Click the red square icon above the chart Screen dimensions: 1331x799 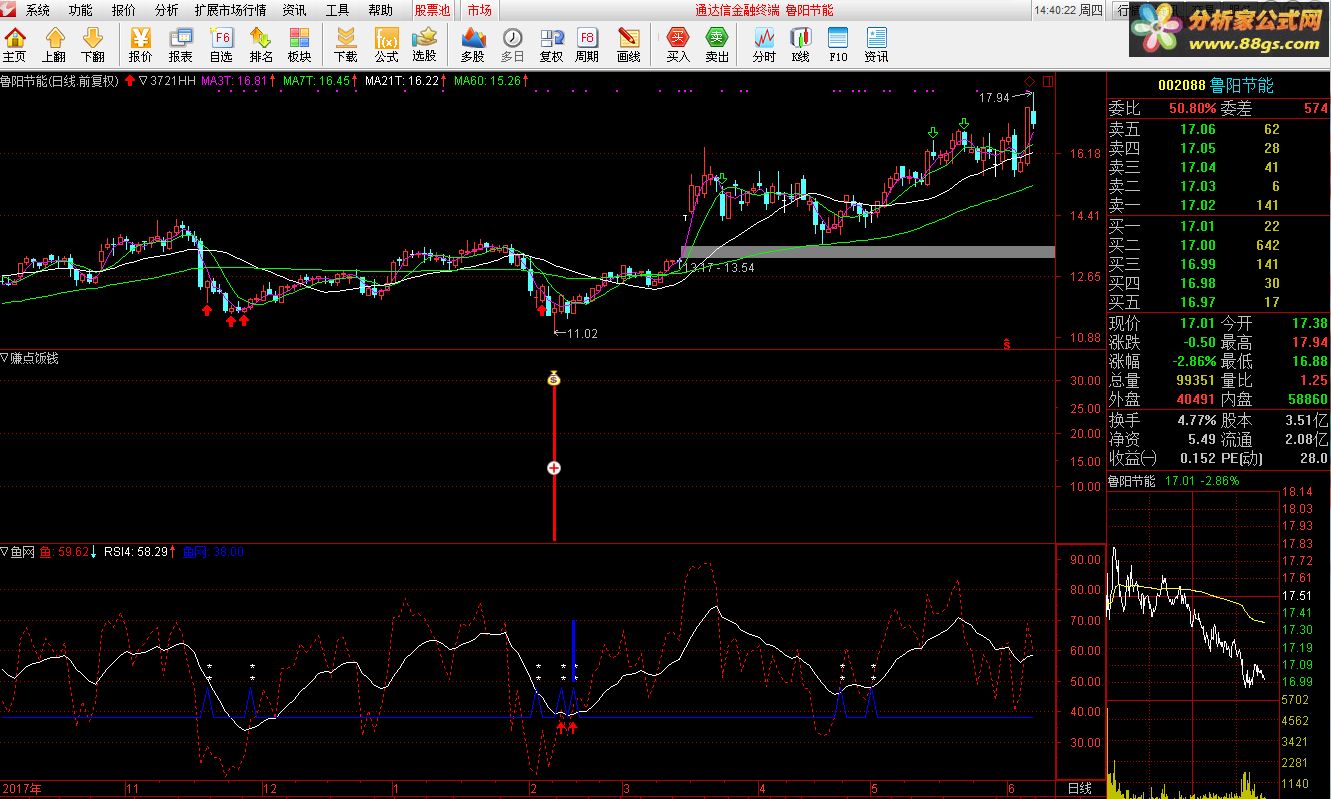1048,81
